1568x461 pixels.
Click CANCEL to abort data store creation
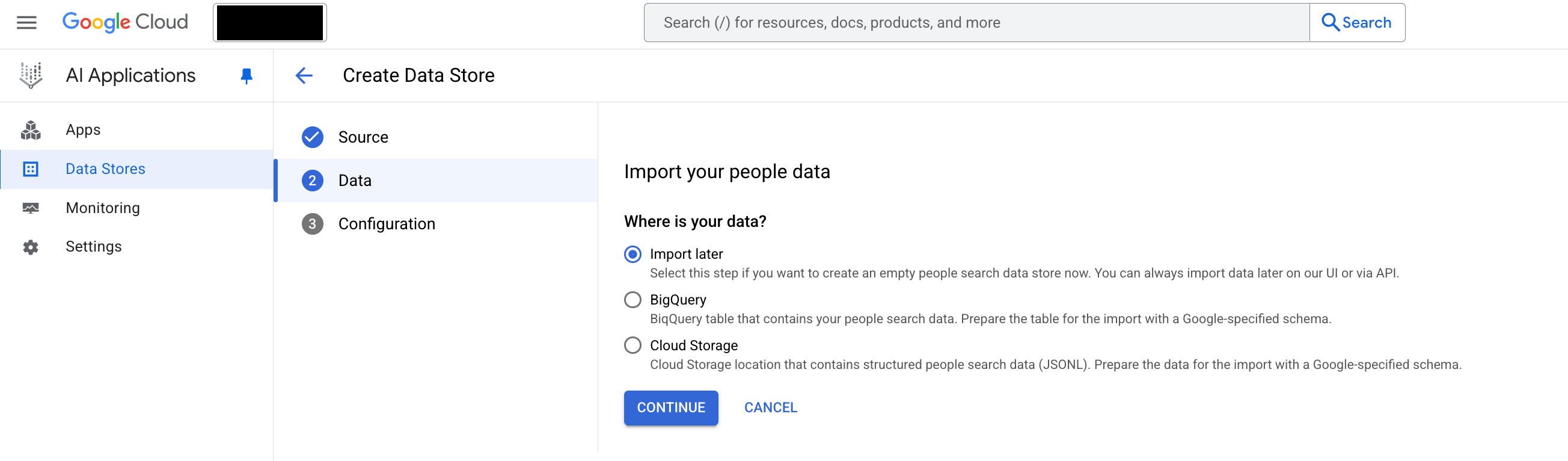pos(770,407)
